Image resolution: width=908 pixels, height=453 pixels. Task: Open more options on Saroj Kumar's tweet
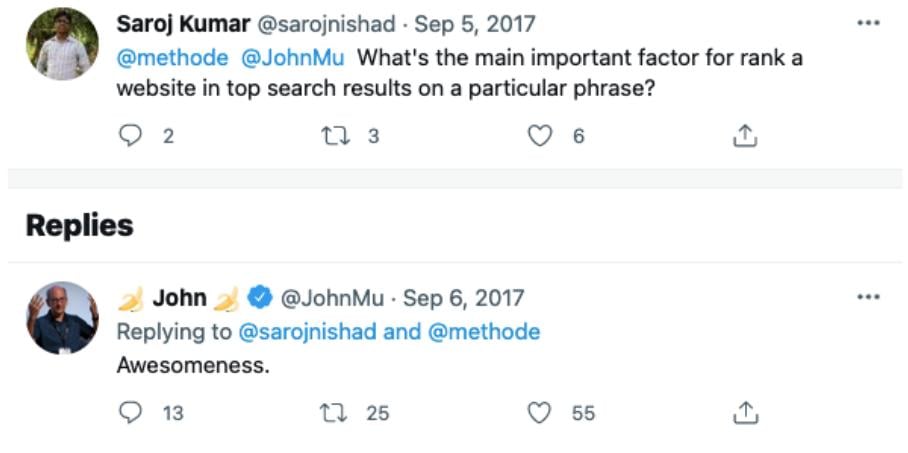click(868, 24)
